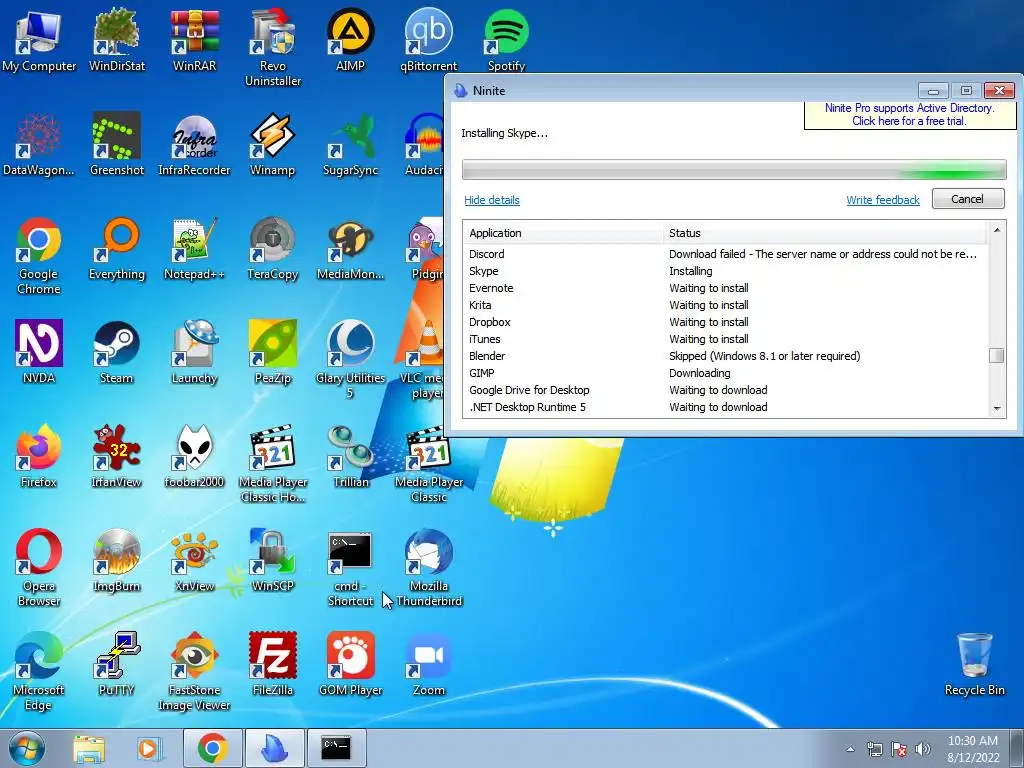1024x768 pixels.
Task: Launch ImgBurn from the desktop
Action: coord(116,560)
